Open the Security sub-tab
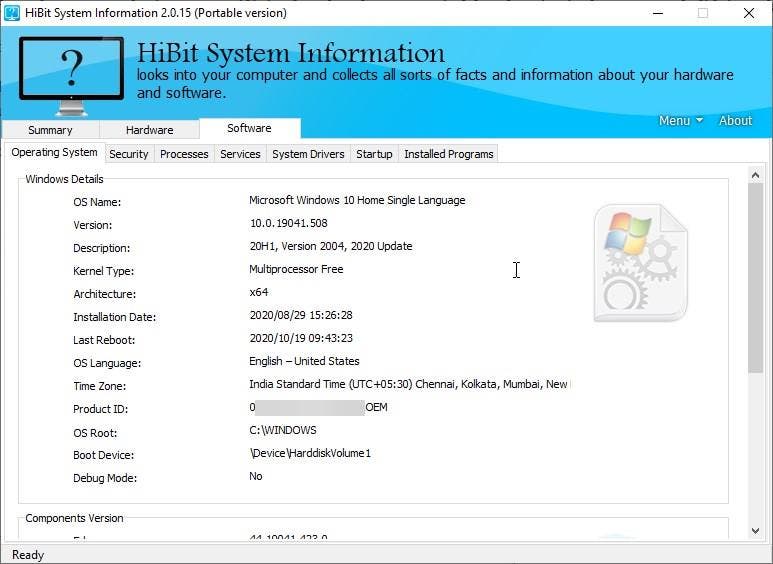 pos(129,154)
